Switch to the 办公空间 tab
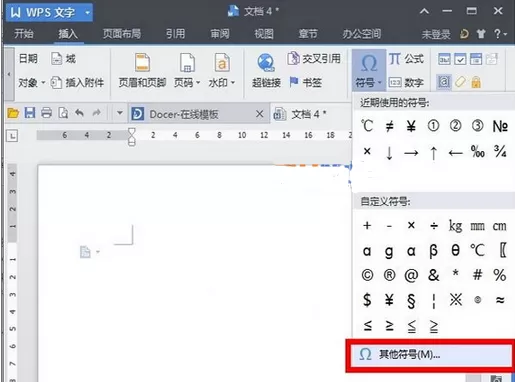 click(362, 34)
